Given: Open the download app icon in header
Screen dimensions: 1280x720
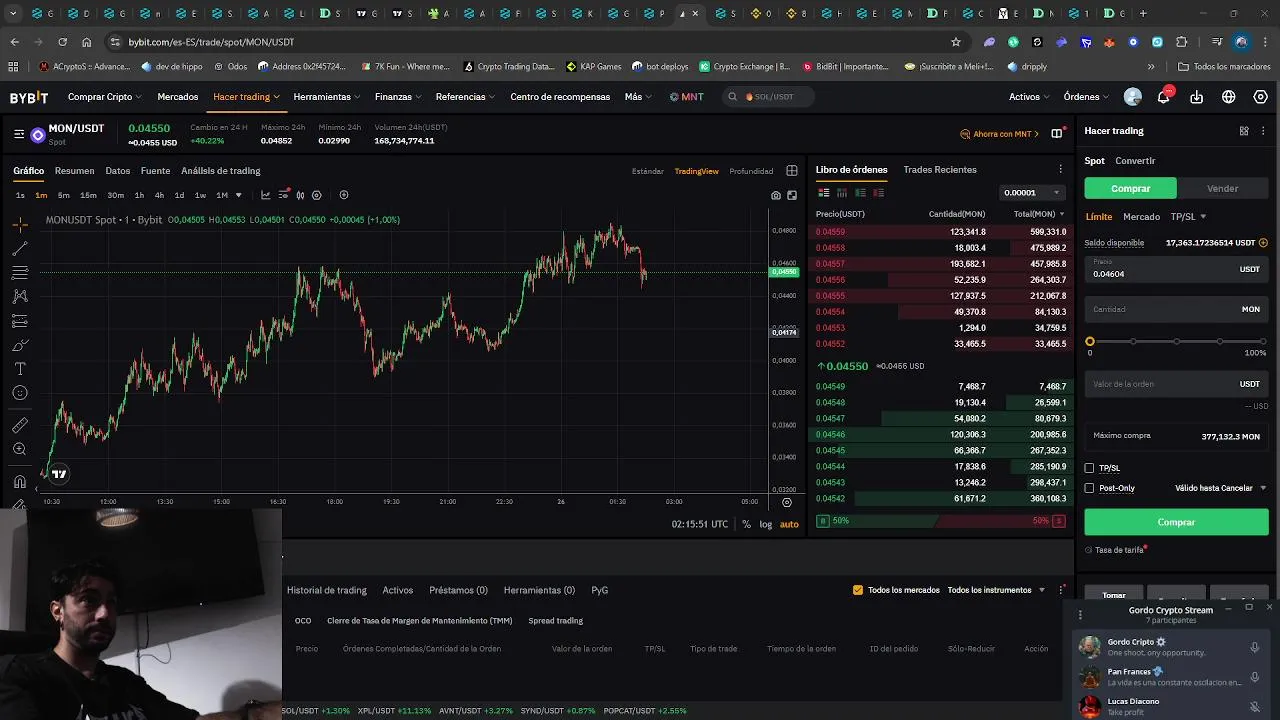Looking at the screenshot, I should click(x=1197, y=97).
